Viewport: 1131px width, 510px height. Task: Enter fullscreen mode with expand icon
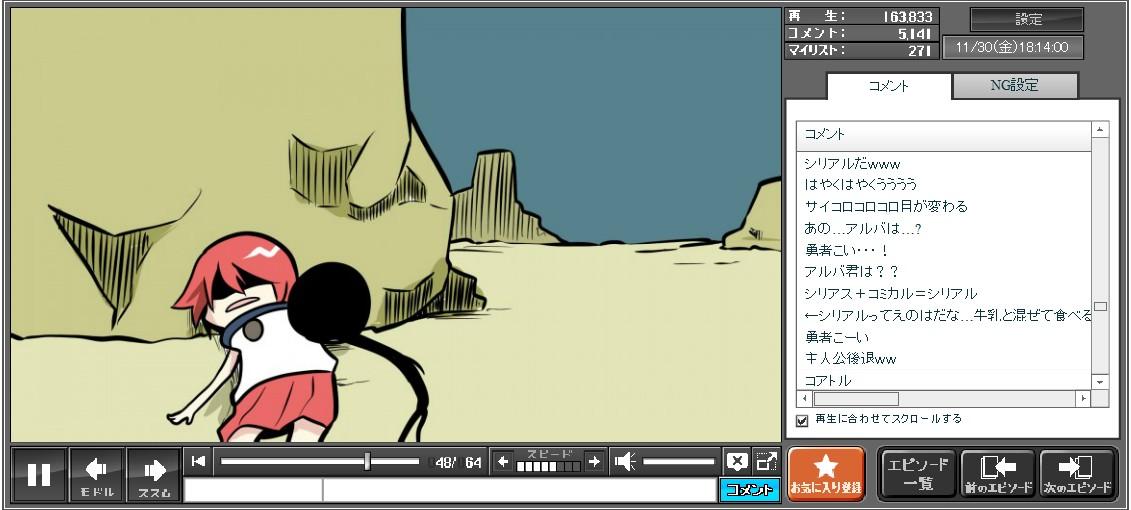point(766,461)
